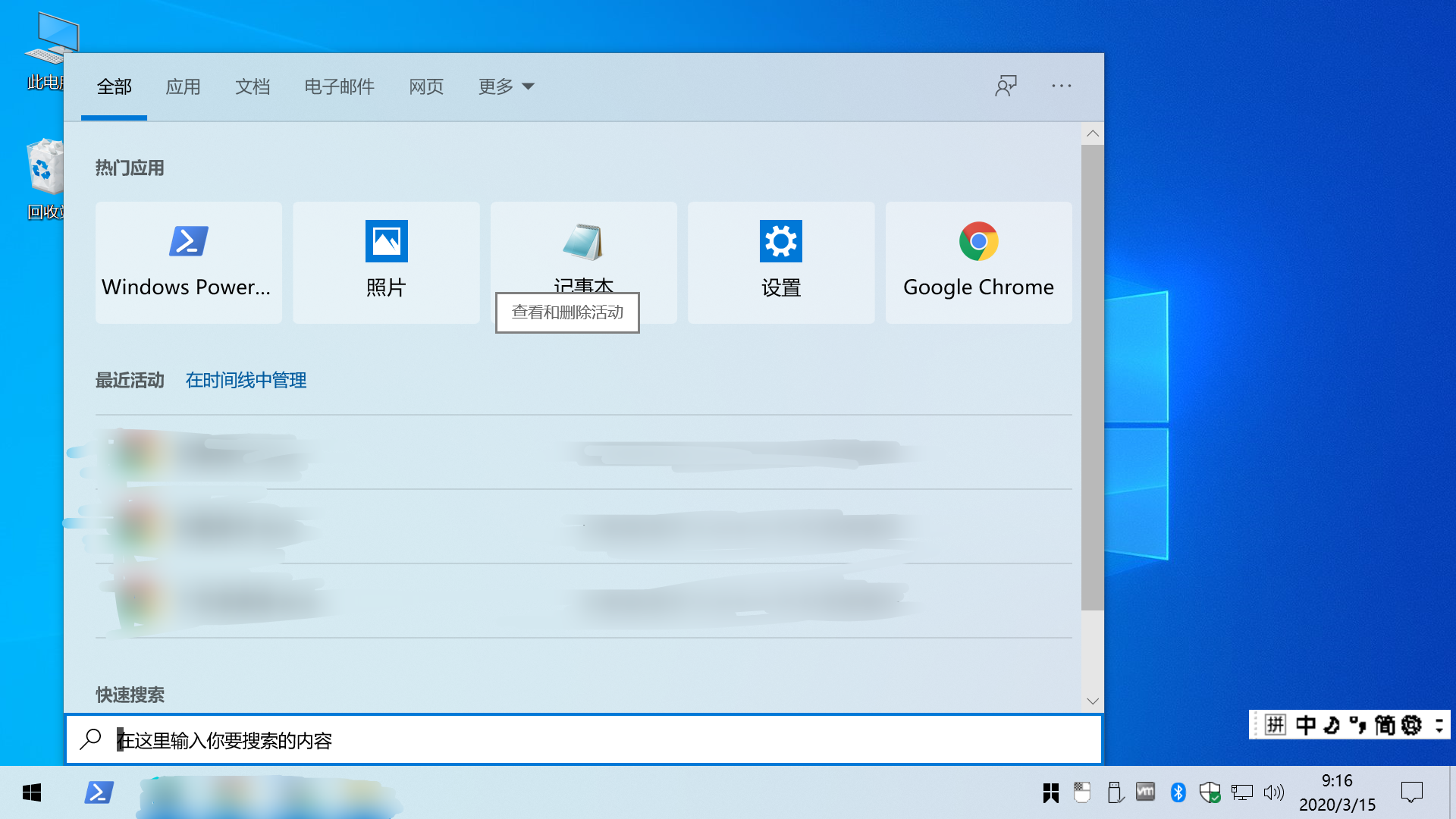
Task: Open the Google Chrome app tile
Action: tap(978, 262)
